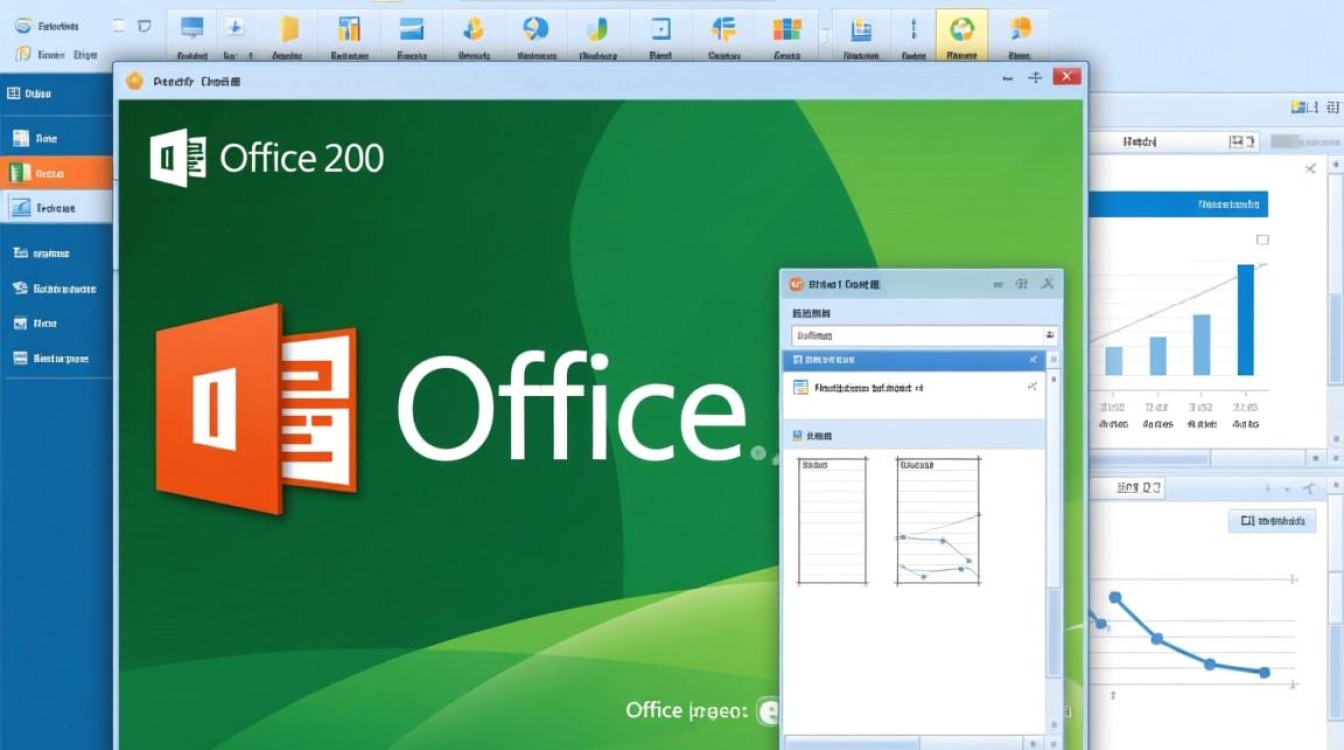This screenshot has width=1344, height=750.
Task: Close the blue selected row in the small dialog
Action: pos(1034,359)
